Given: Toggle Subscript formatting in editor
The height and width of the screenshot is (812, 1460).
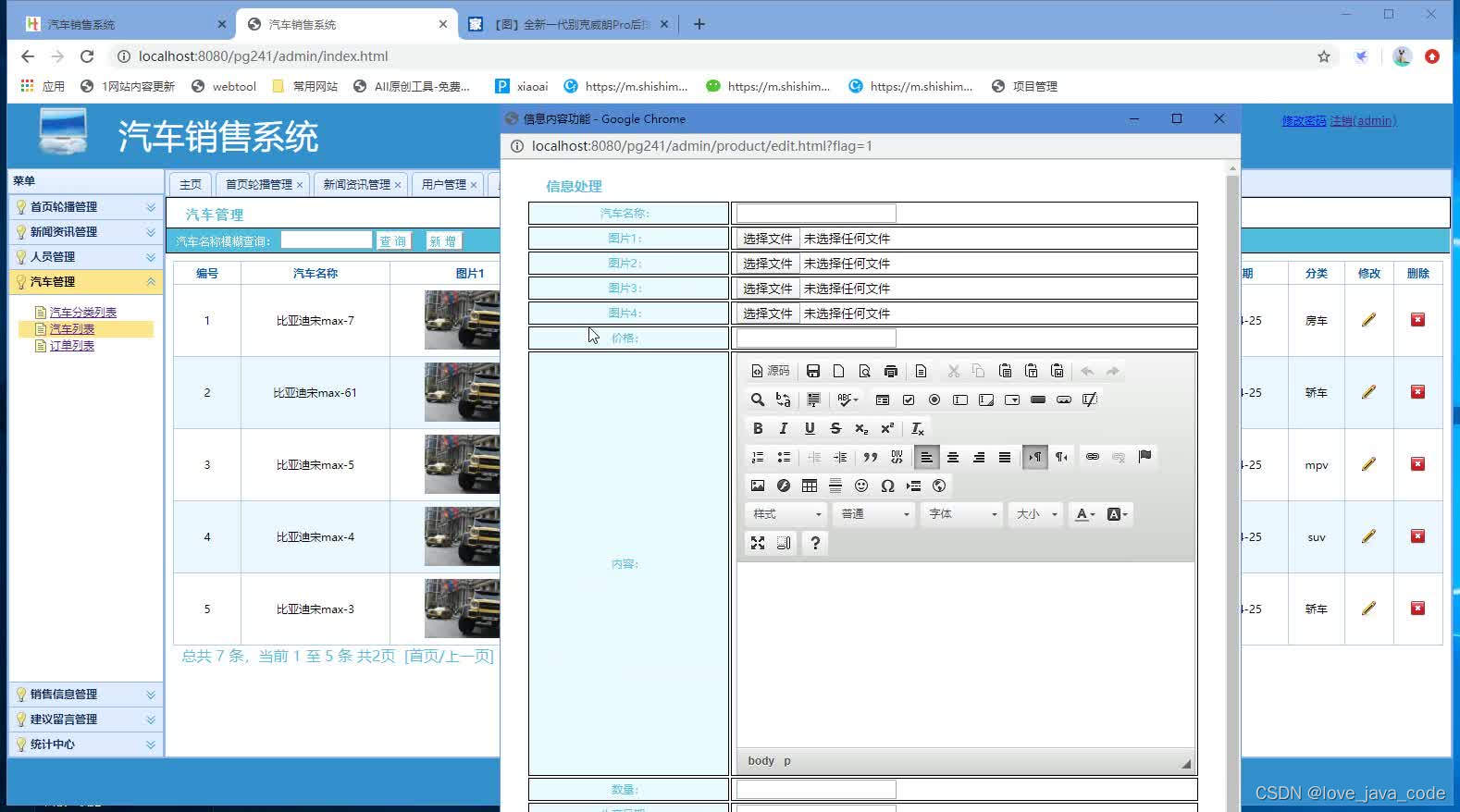Looking at the screenshot, I should [861, 428].
